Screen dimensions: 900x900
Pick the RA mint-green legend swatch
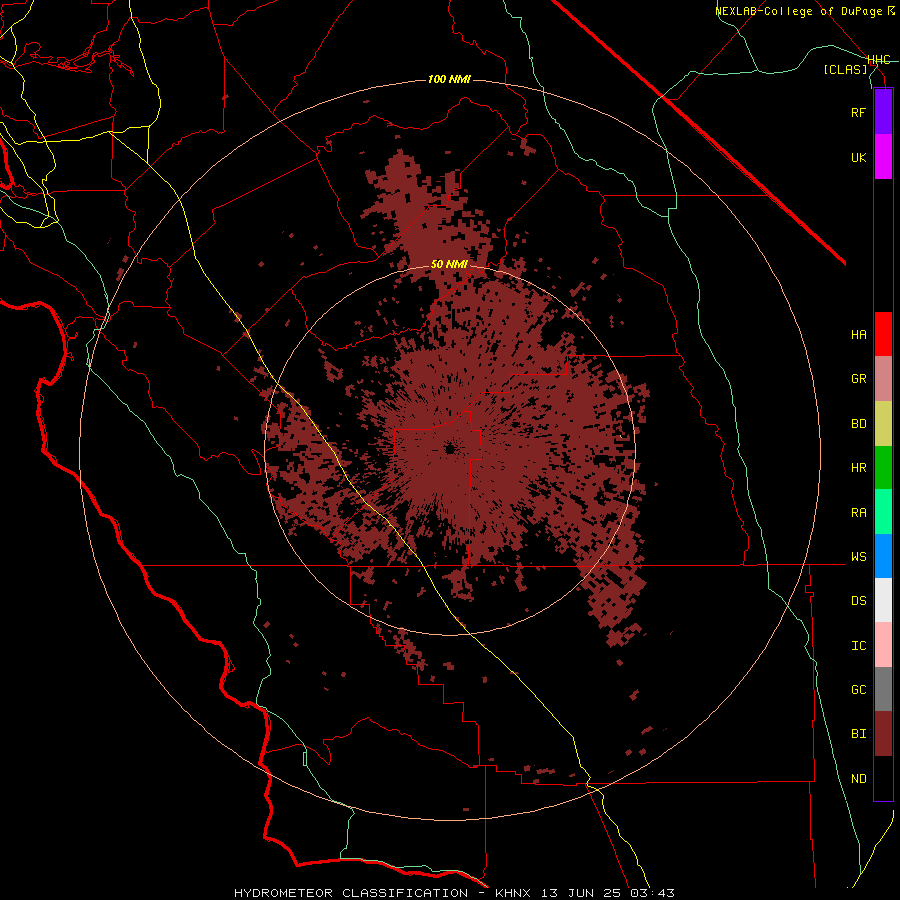tap(883, 512)
